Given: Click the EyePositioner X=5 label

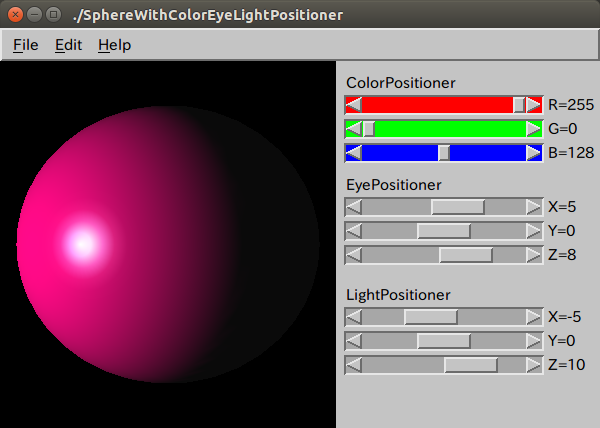Looking at the screenshot, I should click(x=562, y=207).
